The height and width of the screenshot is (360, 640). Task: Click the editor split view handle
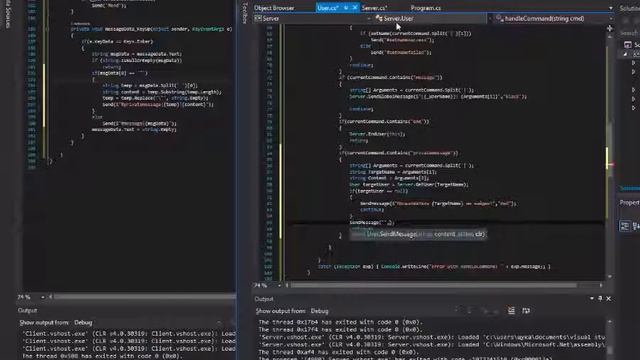[x=609, y=28]
